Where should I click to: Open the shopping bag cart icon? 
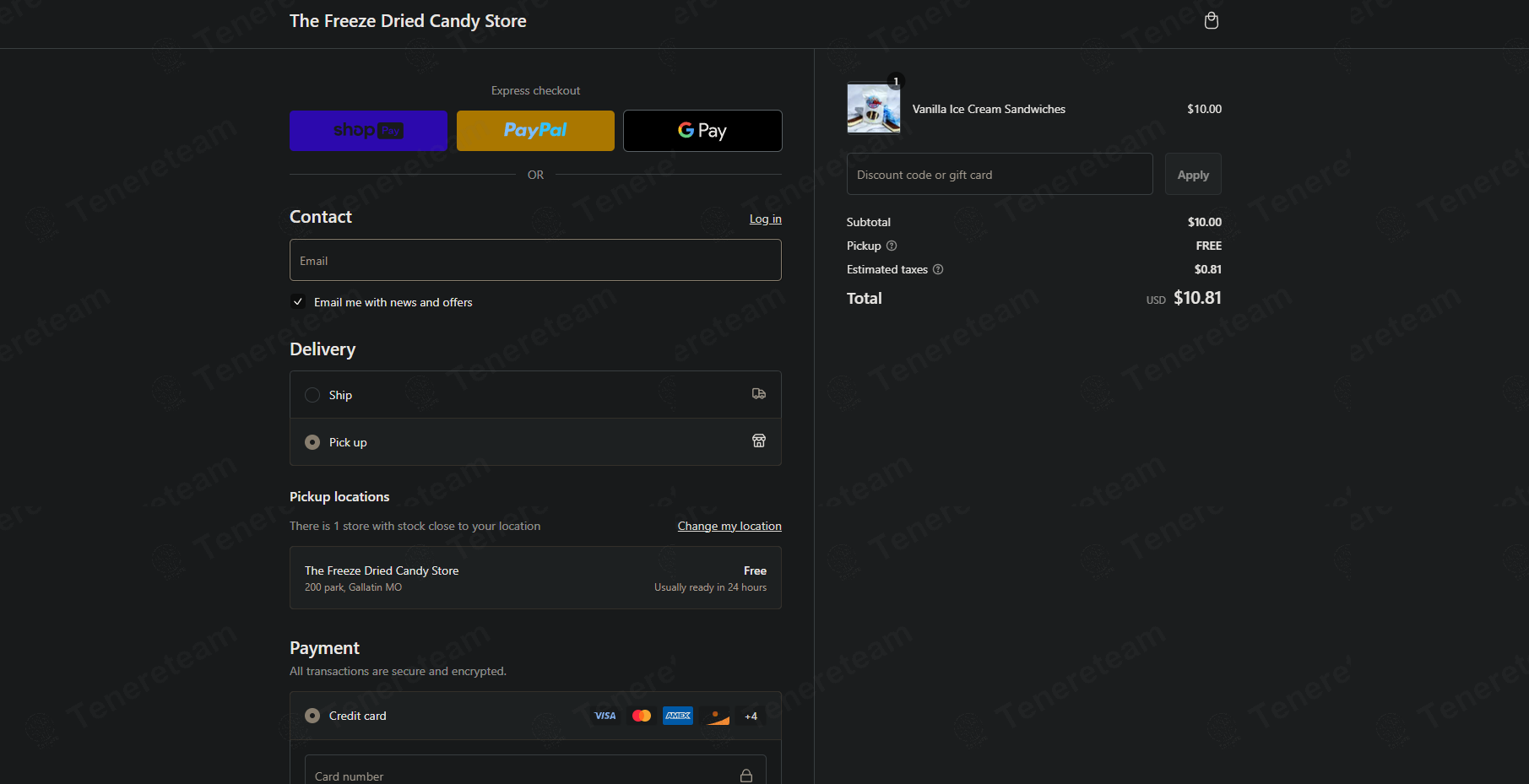point(1211,21)
